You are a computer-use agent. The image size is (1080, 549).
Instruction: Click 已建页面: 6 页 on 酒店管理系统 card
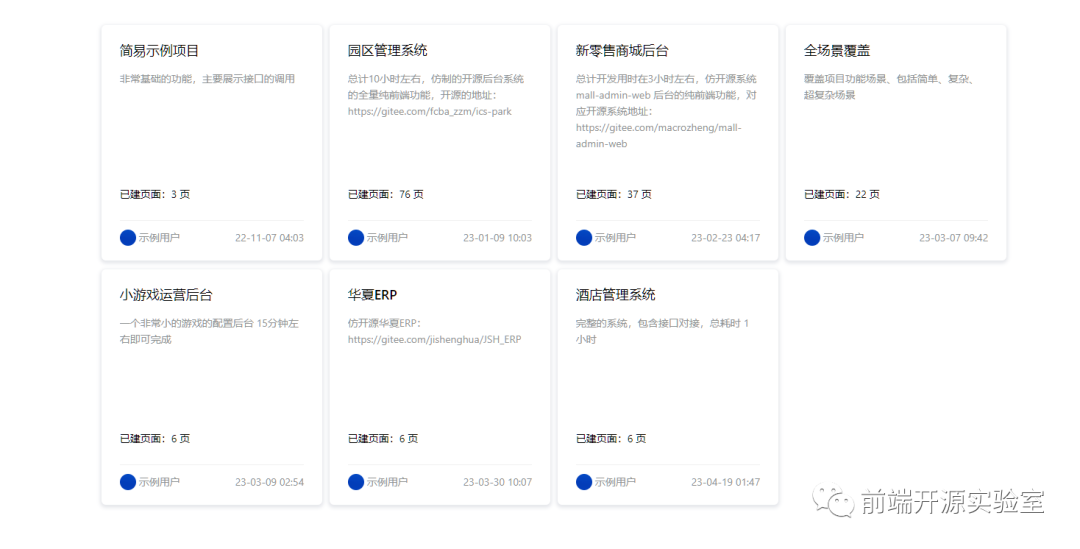point(610,439)
